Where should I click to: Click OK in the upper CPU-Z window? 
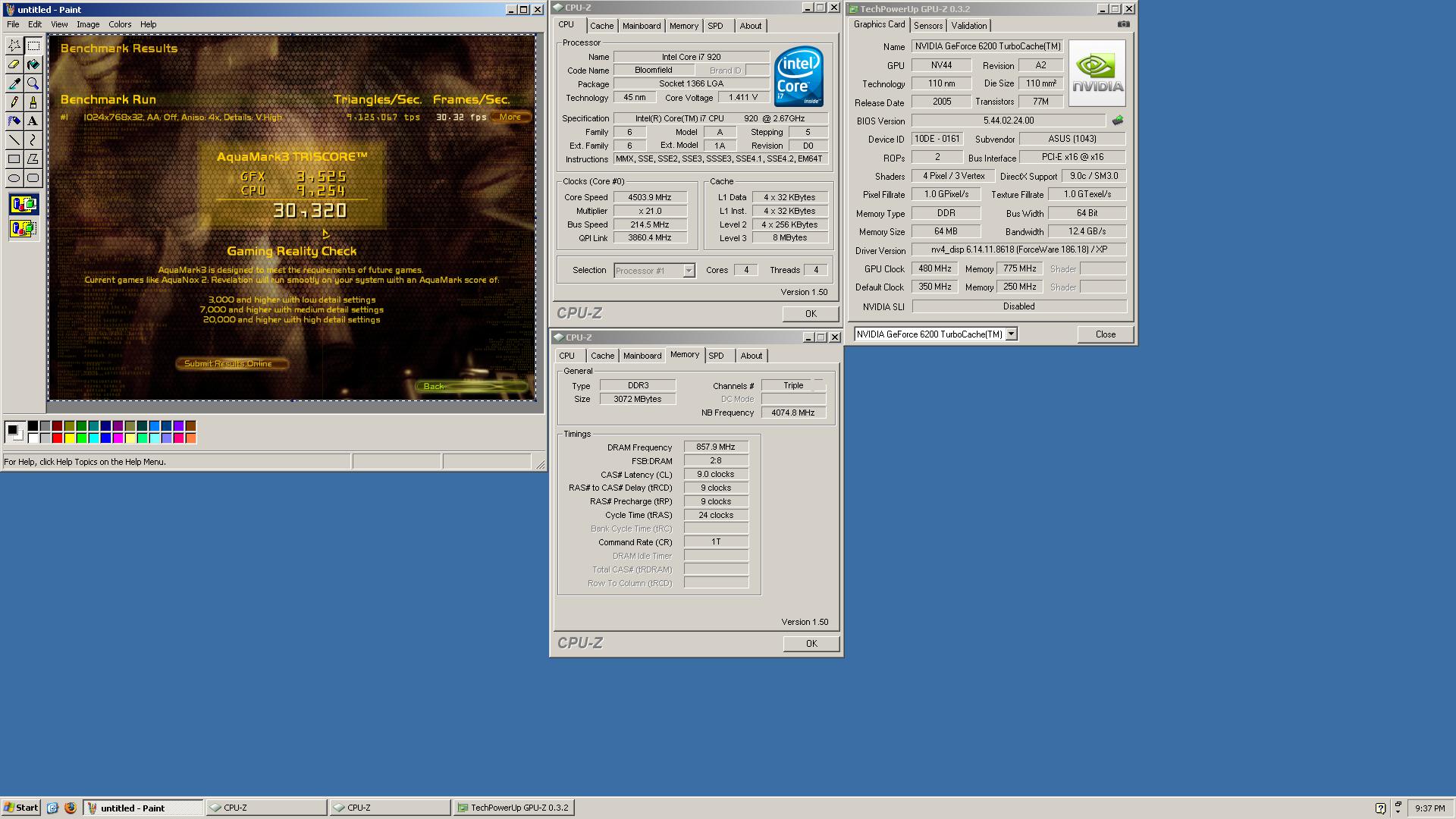(811, 314)
